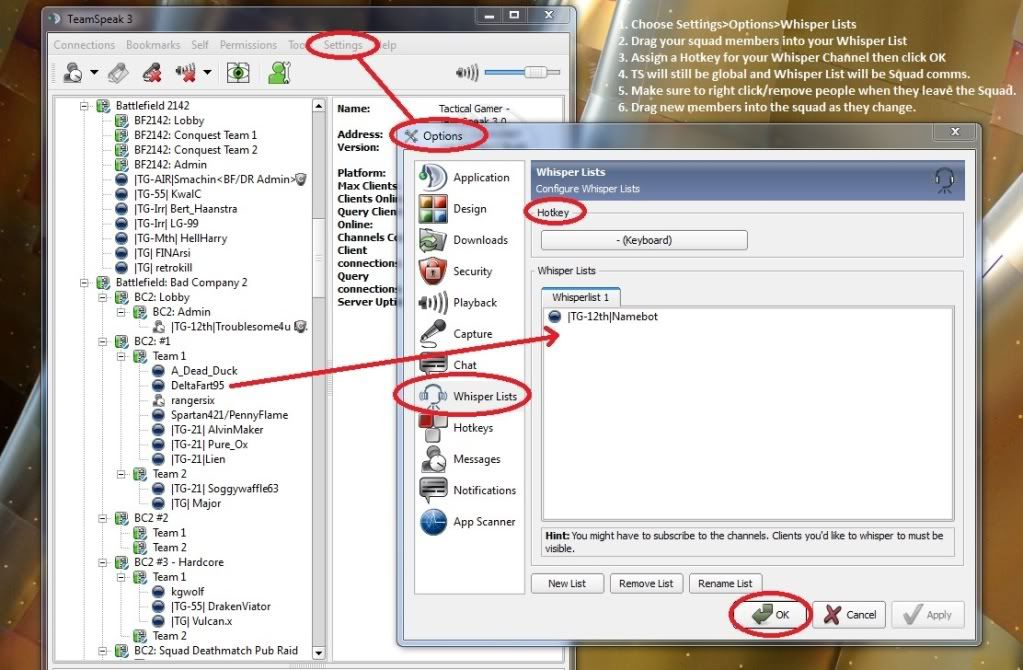Open the Bookmarks menu
Image resolution: width=1023 pixels, height=670 pixels.
point(153,45)
